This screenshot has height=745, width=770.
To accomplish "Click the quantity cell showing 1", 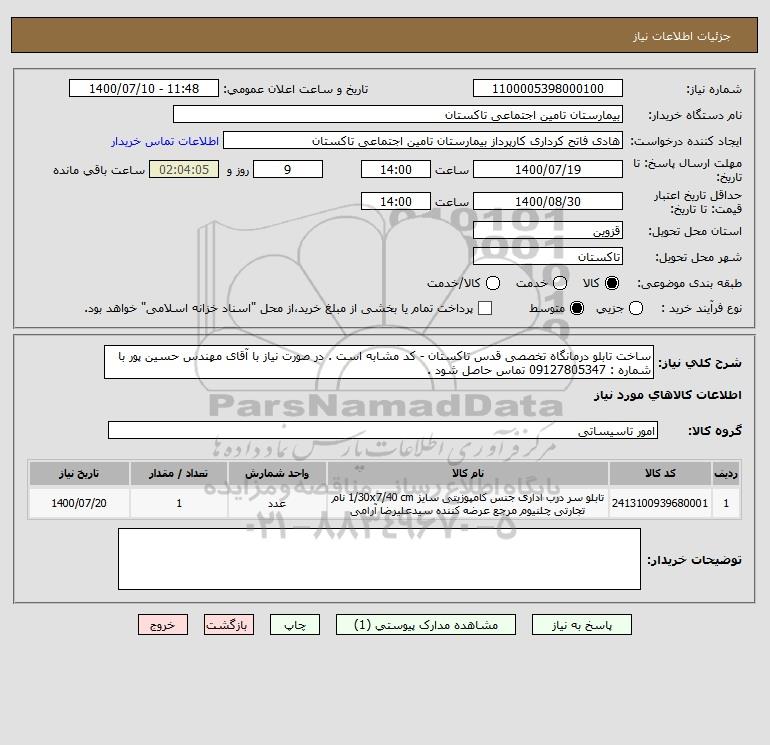I will 179,503.
